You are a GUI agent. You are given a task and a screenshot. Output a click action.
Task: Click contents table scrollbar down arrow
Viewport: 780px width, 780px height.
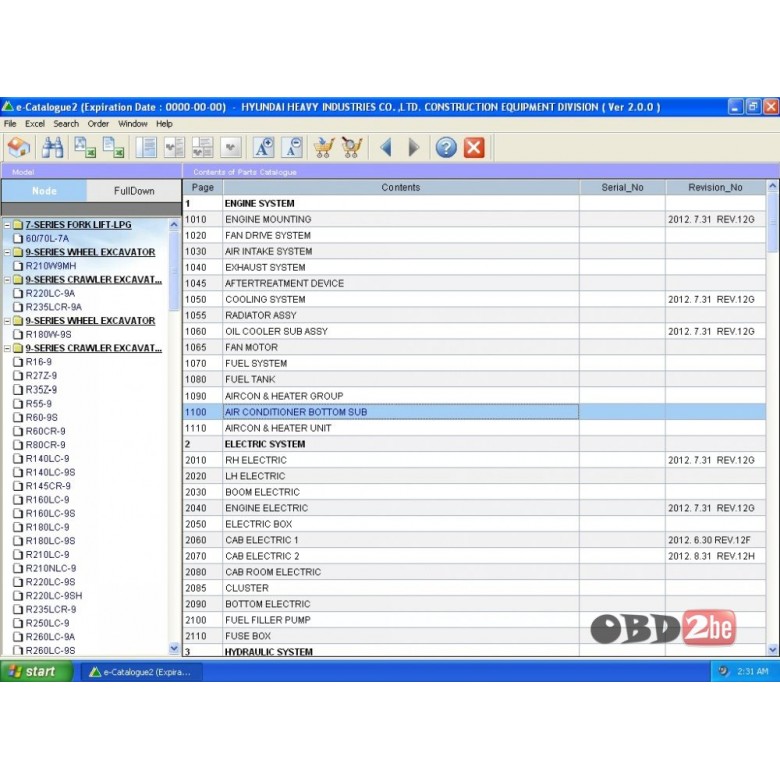click(x=773, y=649)
